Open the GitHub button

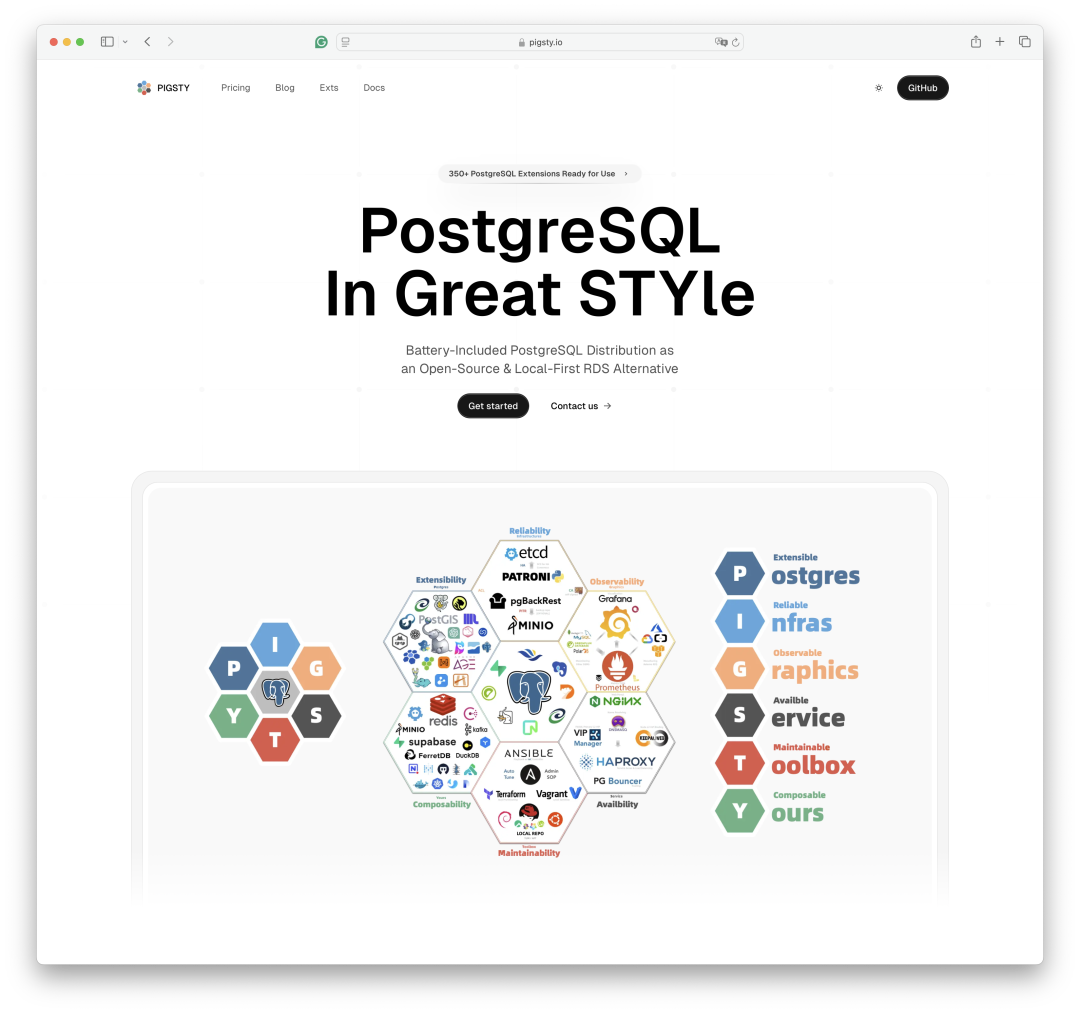pos(922,87)
